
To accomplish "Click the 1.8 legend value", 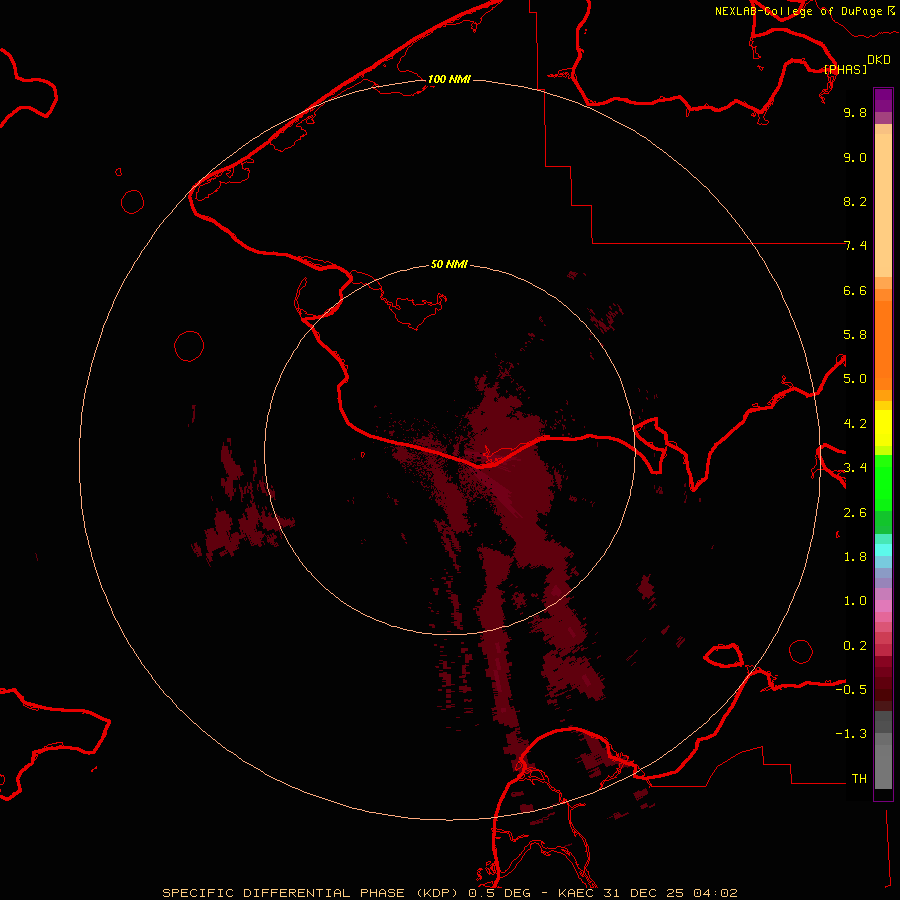I will (855, 557).
